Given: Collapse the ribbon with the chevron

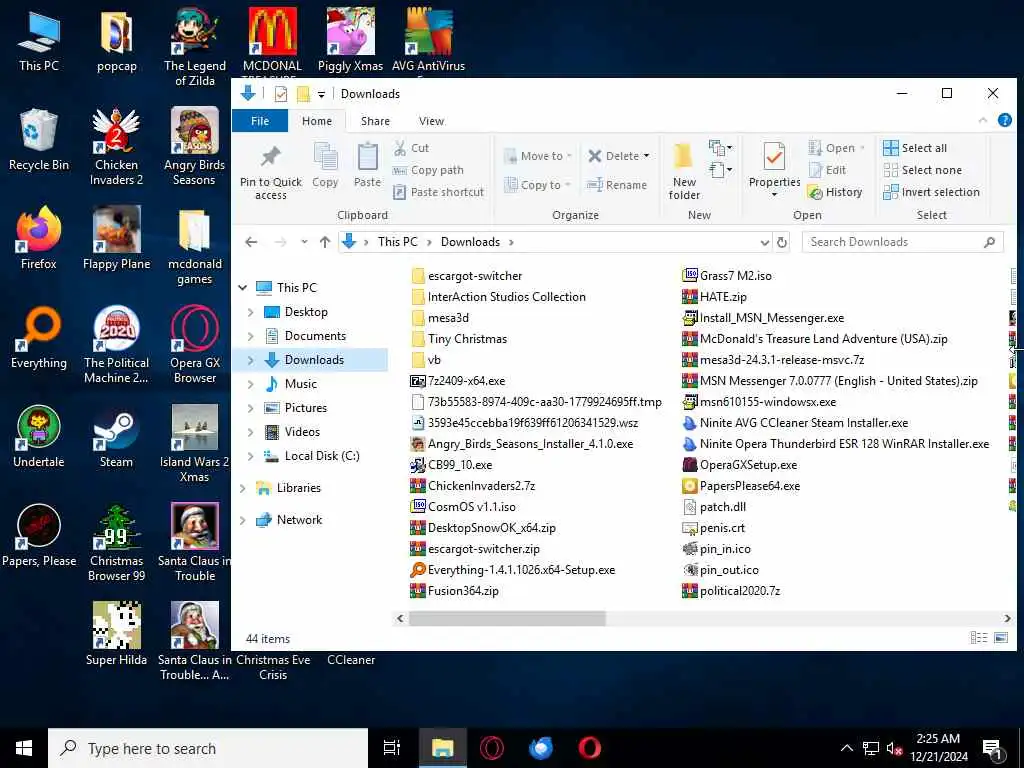Looking at the screenshot, I should [x=982, y=120].
